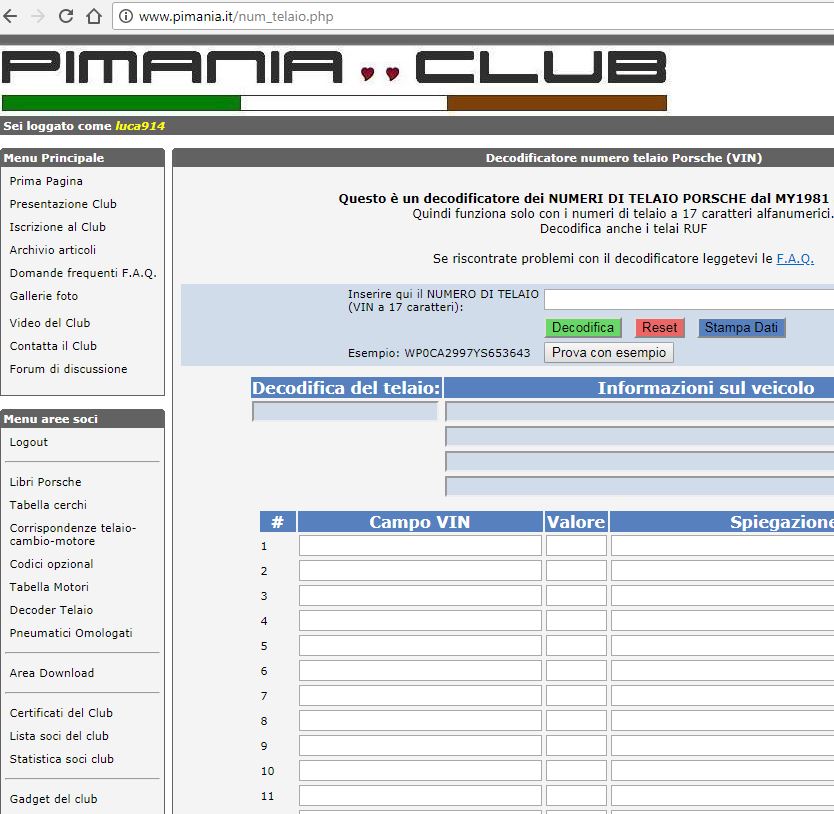The width and height of the screenshot is (834, 814).
Task: Click the browser forward arrow
Action: coord(38,16)
